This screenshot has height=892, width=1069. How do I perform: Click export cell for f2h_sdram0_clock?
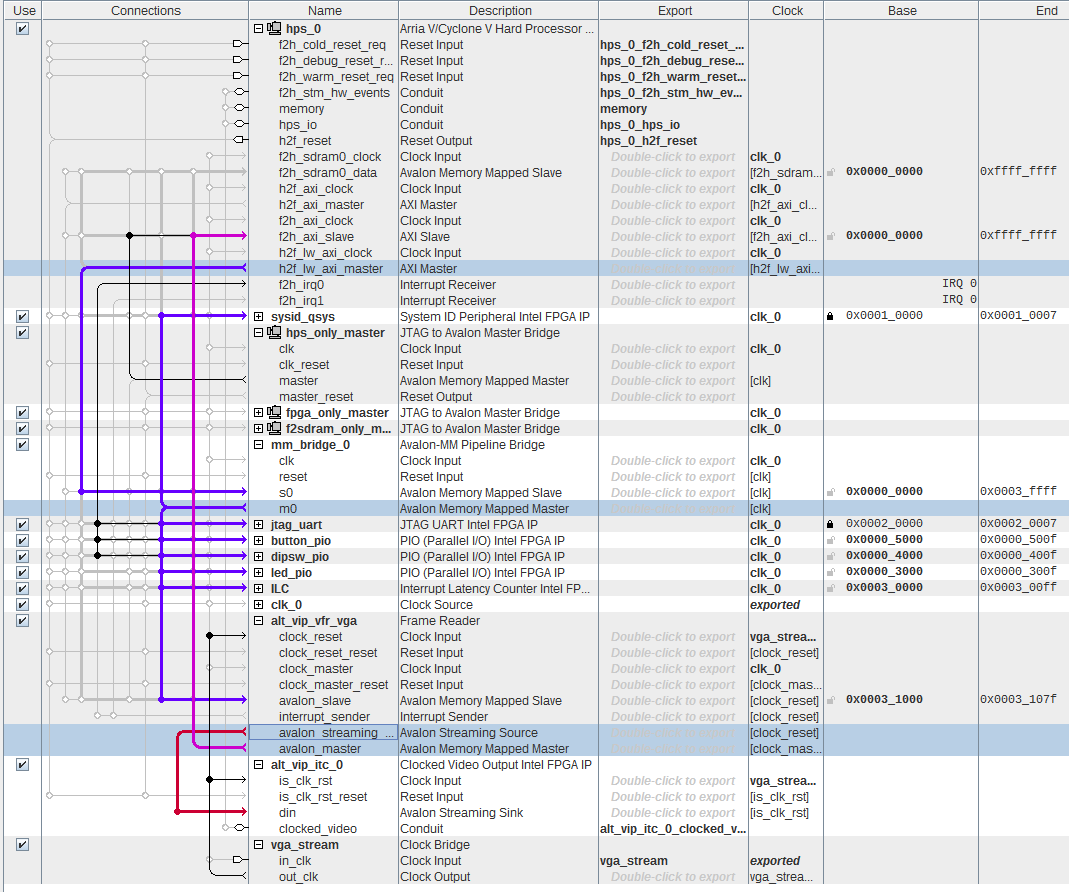pyautogui.click(x=674, y=157)
